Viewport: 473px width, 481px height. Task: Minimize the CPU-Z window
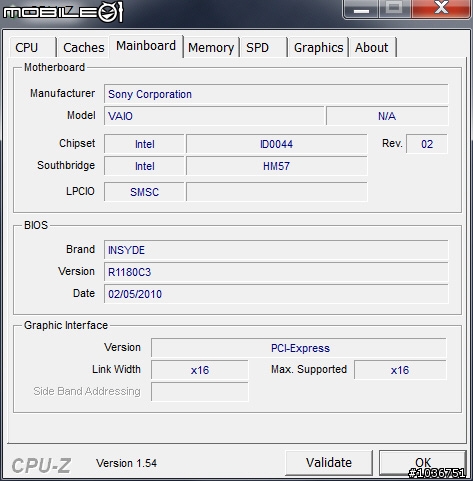[x=361, y=9]
